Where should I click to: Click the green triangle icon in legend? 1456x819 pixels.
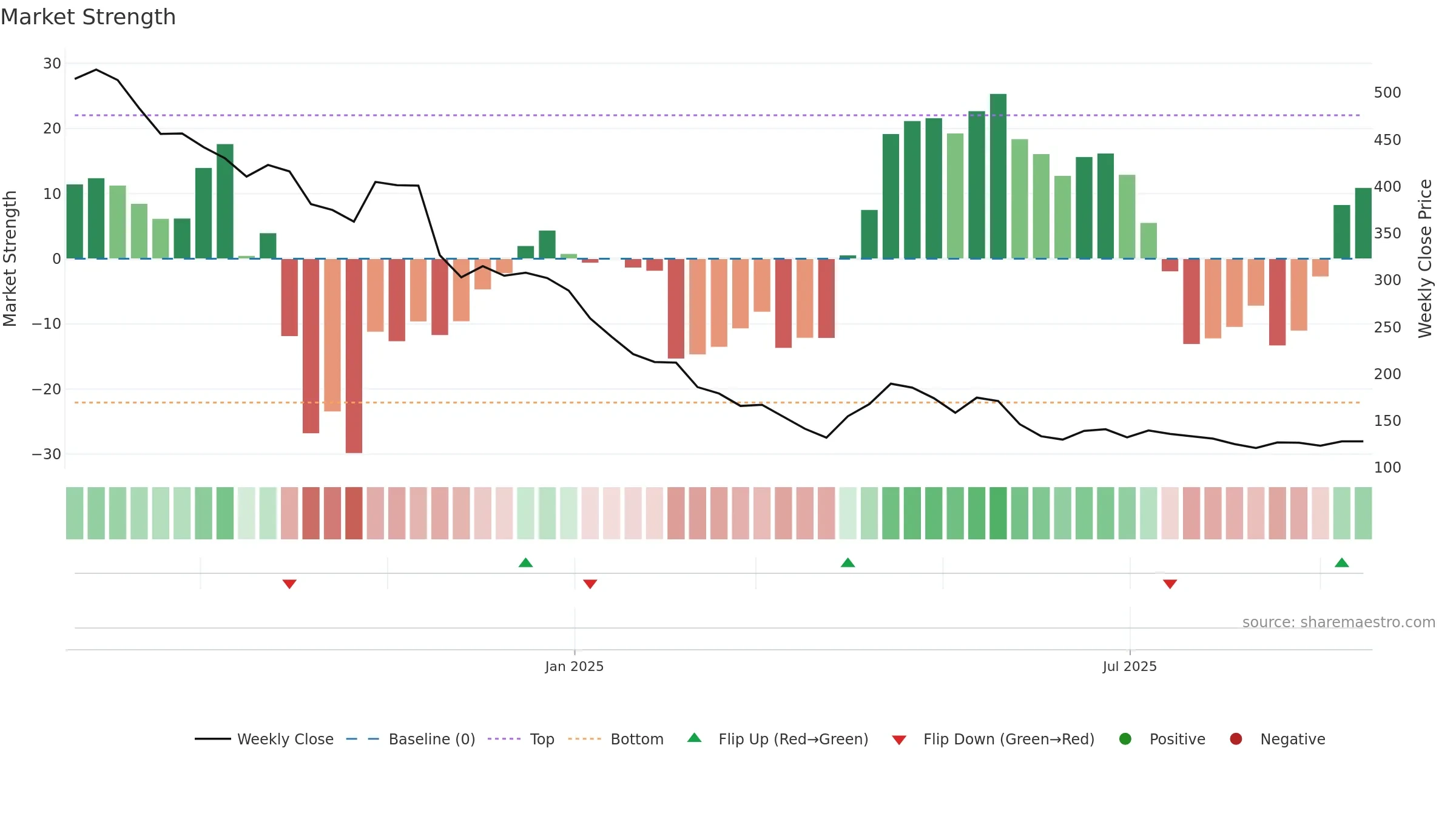695,738
